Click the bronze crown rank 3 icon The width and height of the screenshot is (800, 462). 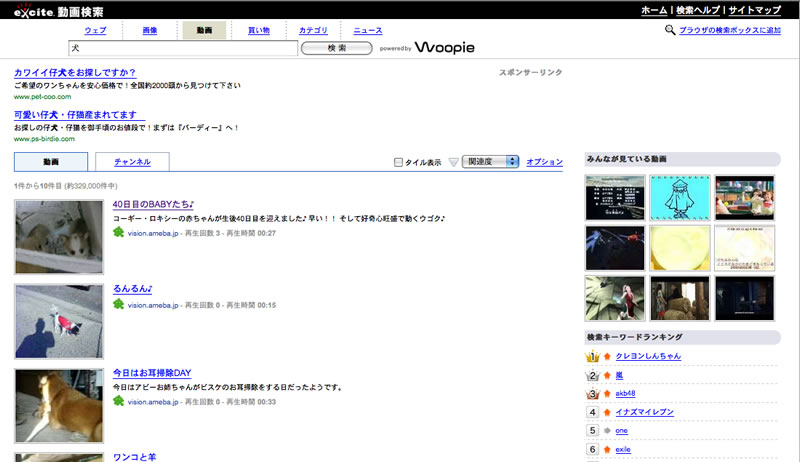[592, 393]
